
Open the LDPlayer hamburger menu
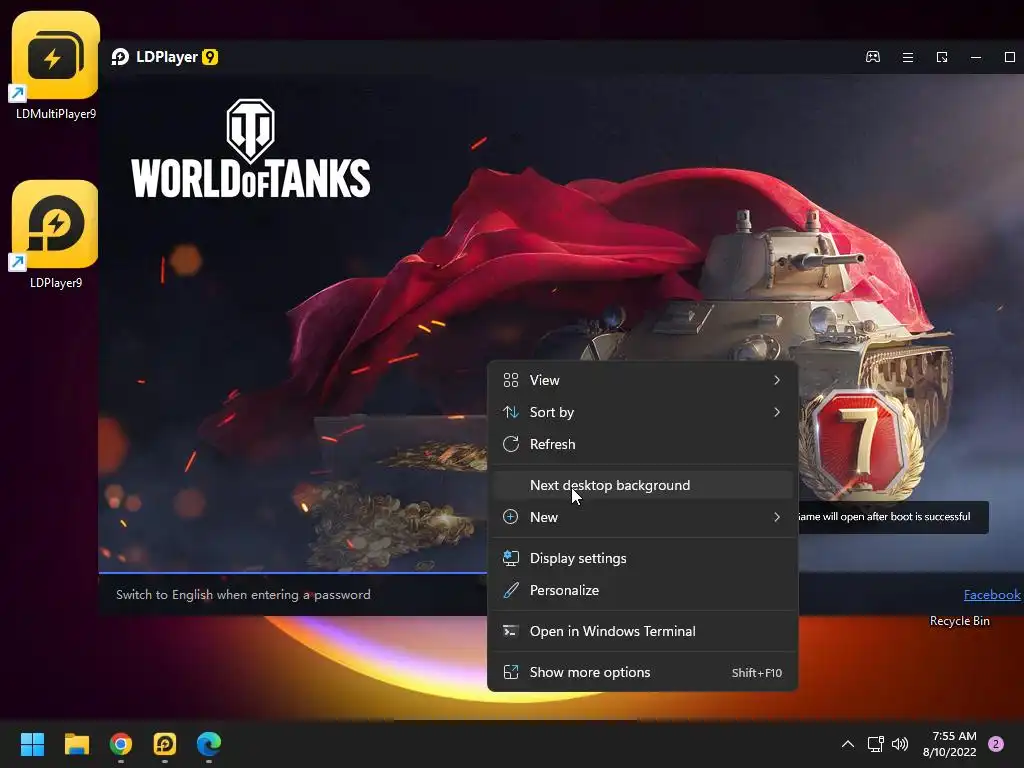[x=908, y=57]
